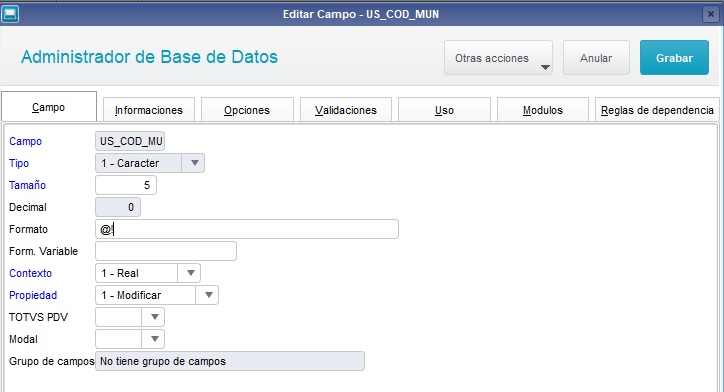
Task: Open the Modal dropdown
Action: tap(130, 339)
